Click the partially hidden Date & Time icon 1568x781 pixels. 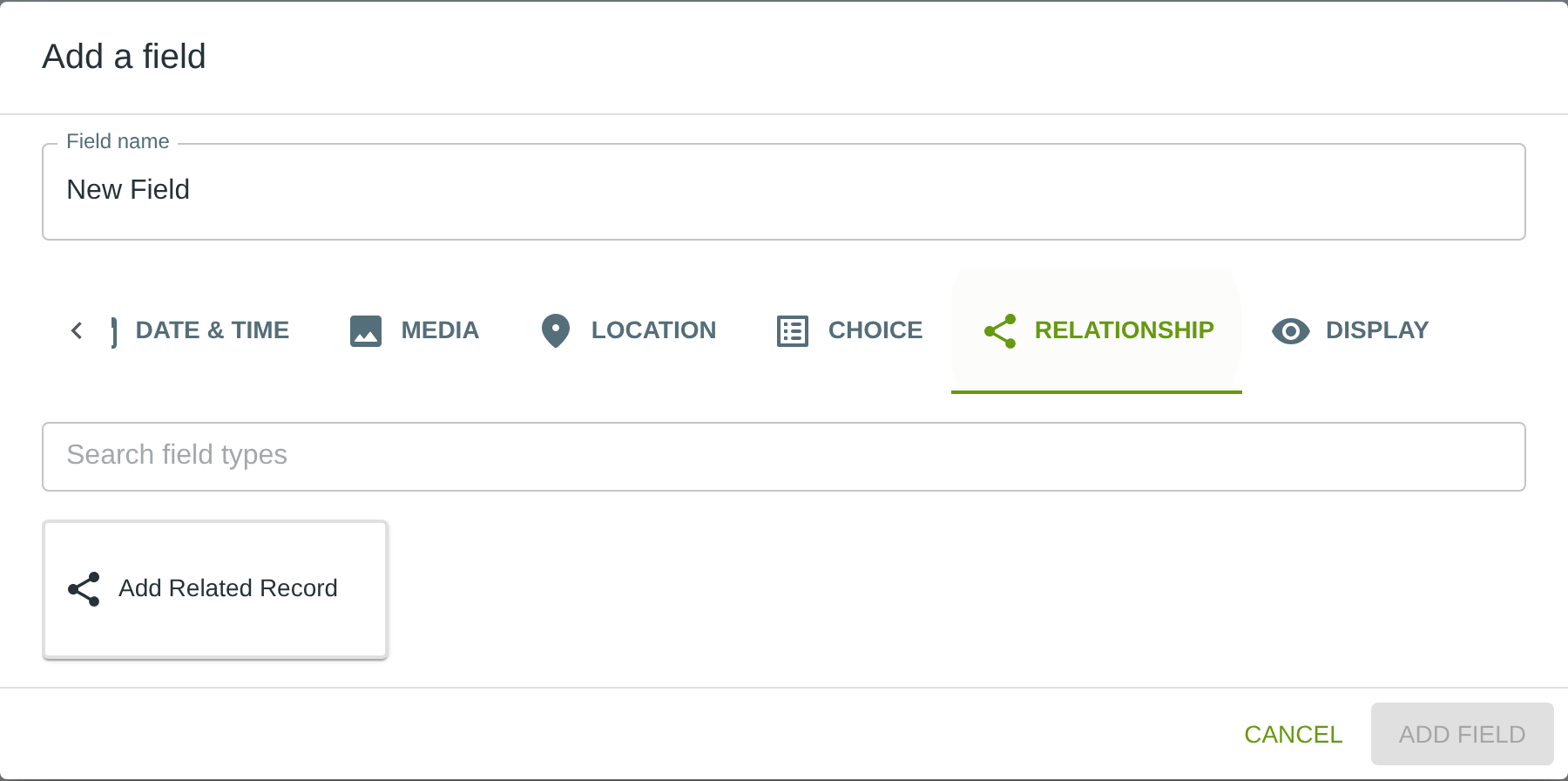point(114,331)
